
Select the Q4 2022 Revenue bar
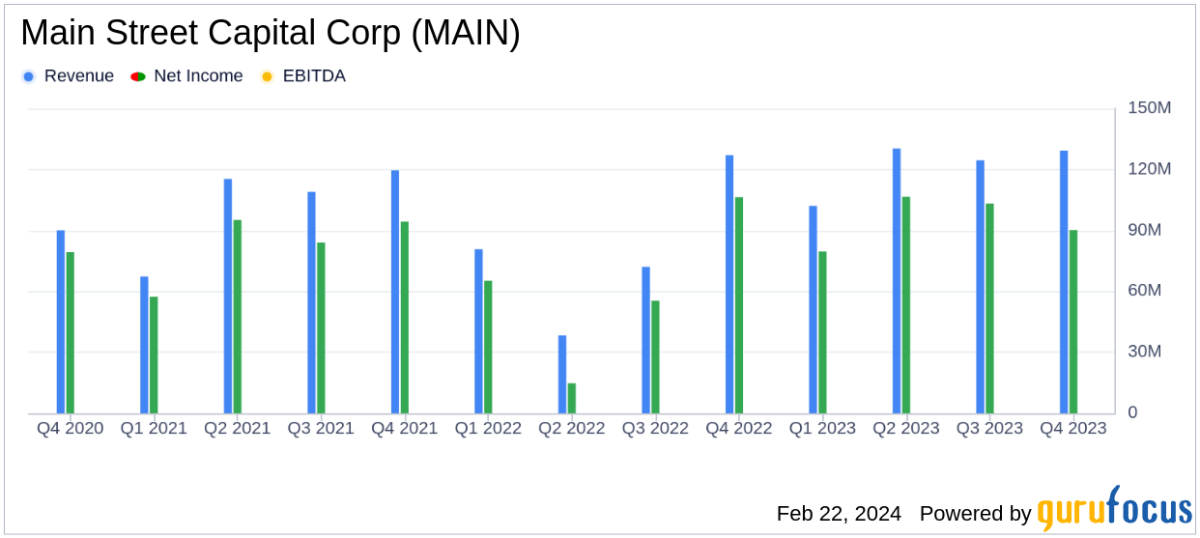tap(730, 285)
